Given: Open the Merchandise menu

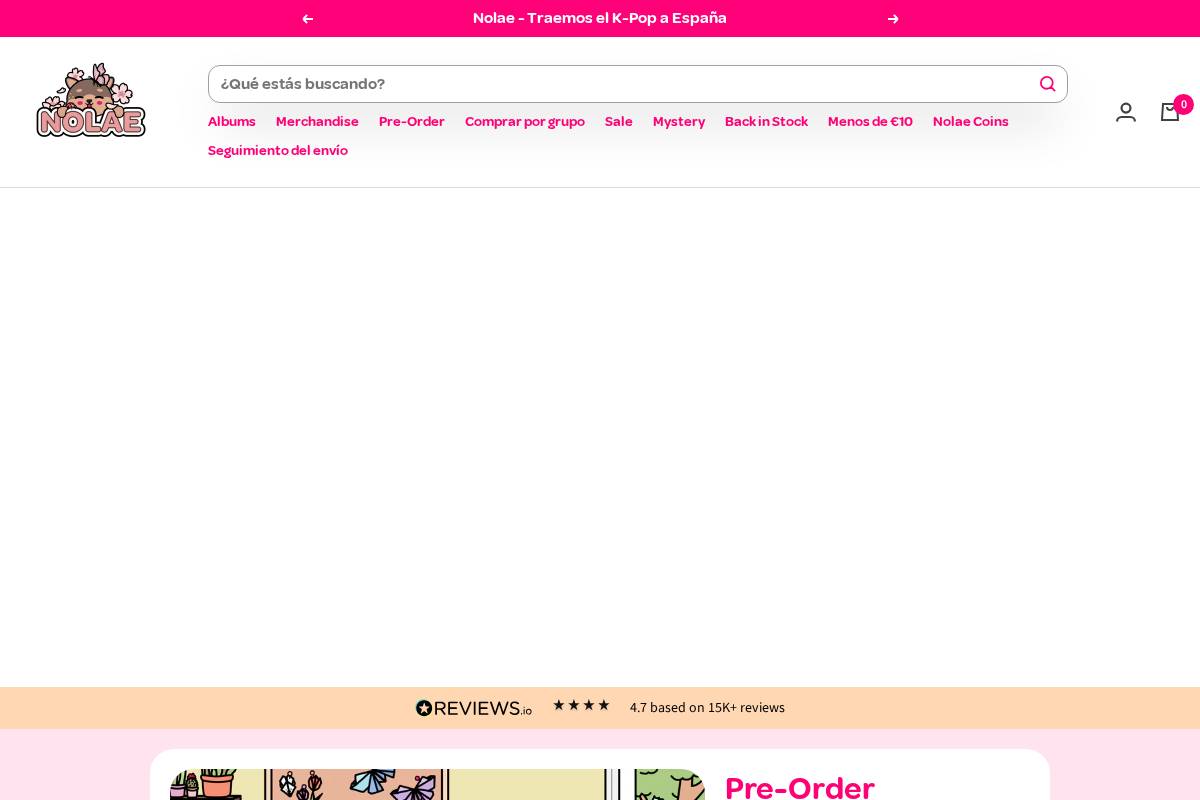Looking at the screenshot, I should (317, 122).
